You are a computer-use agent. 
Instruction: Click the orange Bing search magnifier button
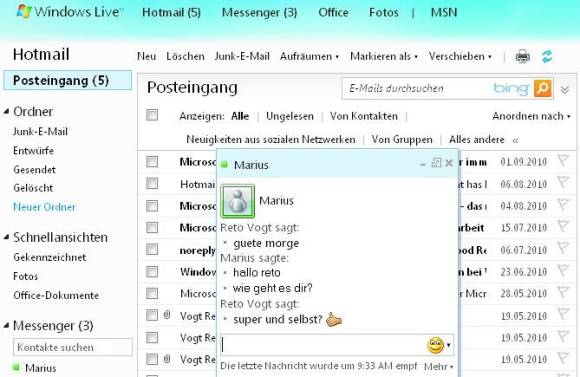tap(543, 88)
